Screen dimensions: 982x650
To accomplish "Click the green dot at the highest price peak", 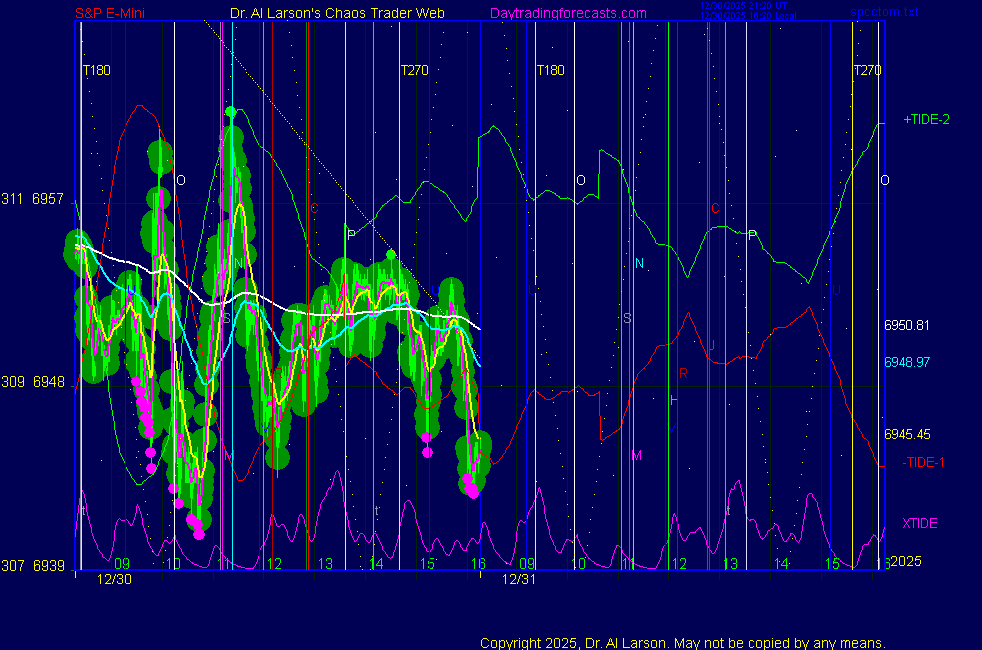I will pyautogui.click(x=231, y=112).
